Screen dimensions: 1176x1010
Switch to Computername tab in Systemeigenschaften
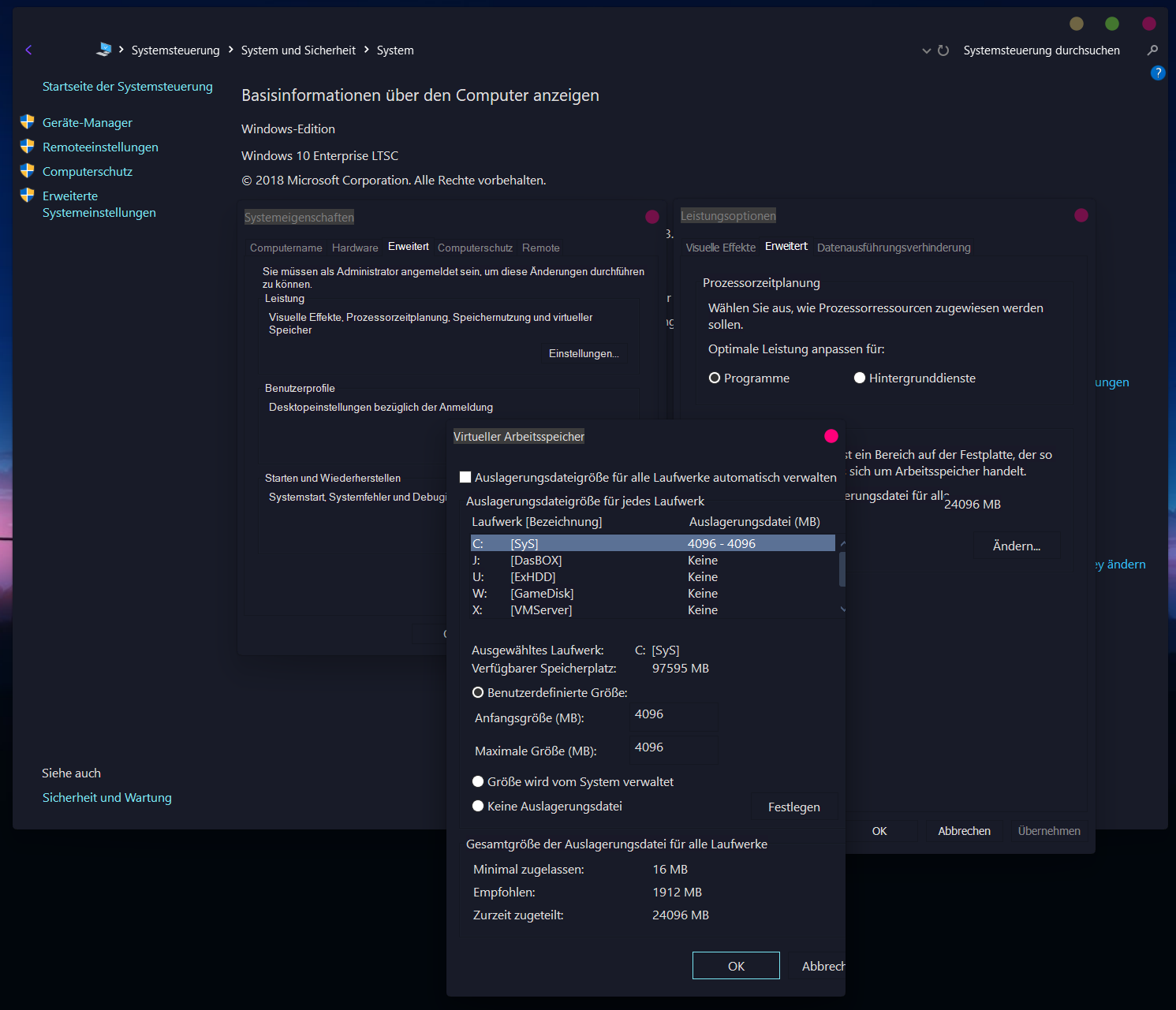(286, 248)
